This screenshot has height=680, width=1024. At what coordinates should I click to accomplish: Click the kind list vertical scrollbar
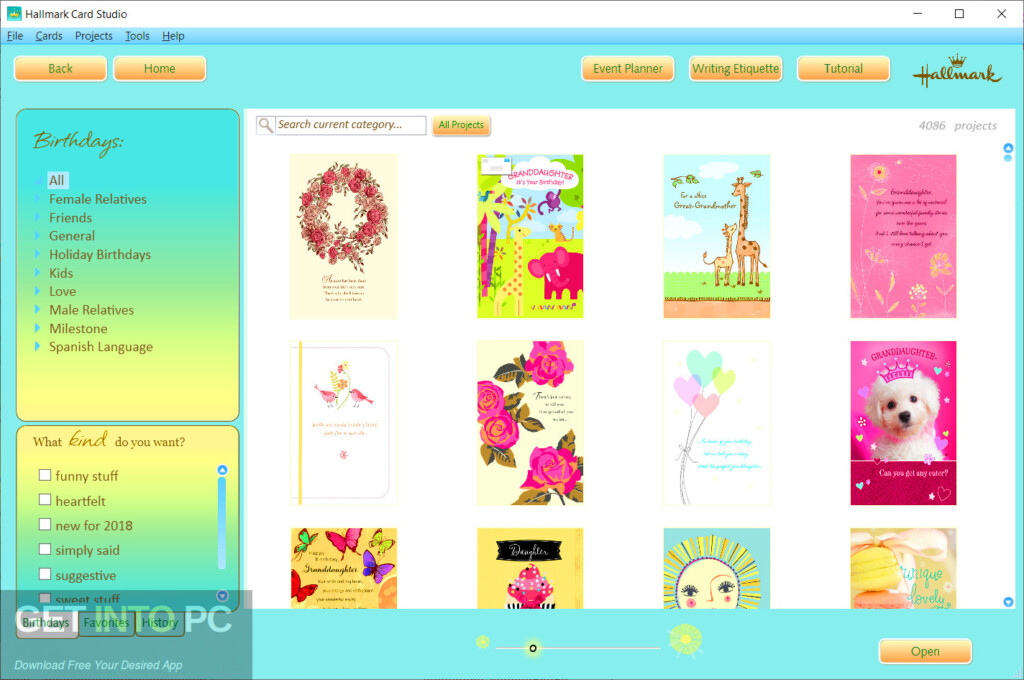point(222,523)
